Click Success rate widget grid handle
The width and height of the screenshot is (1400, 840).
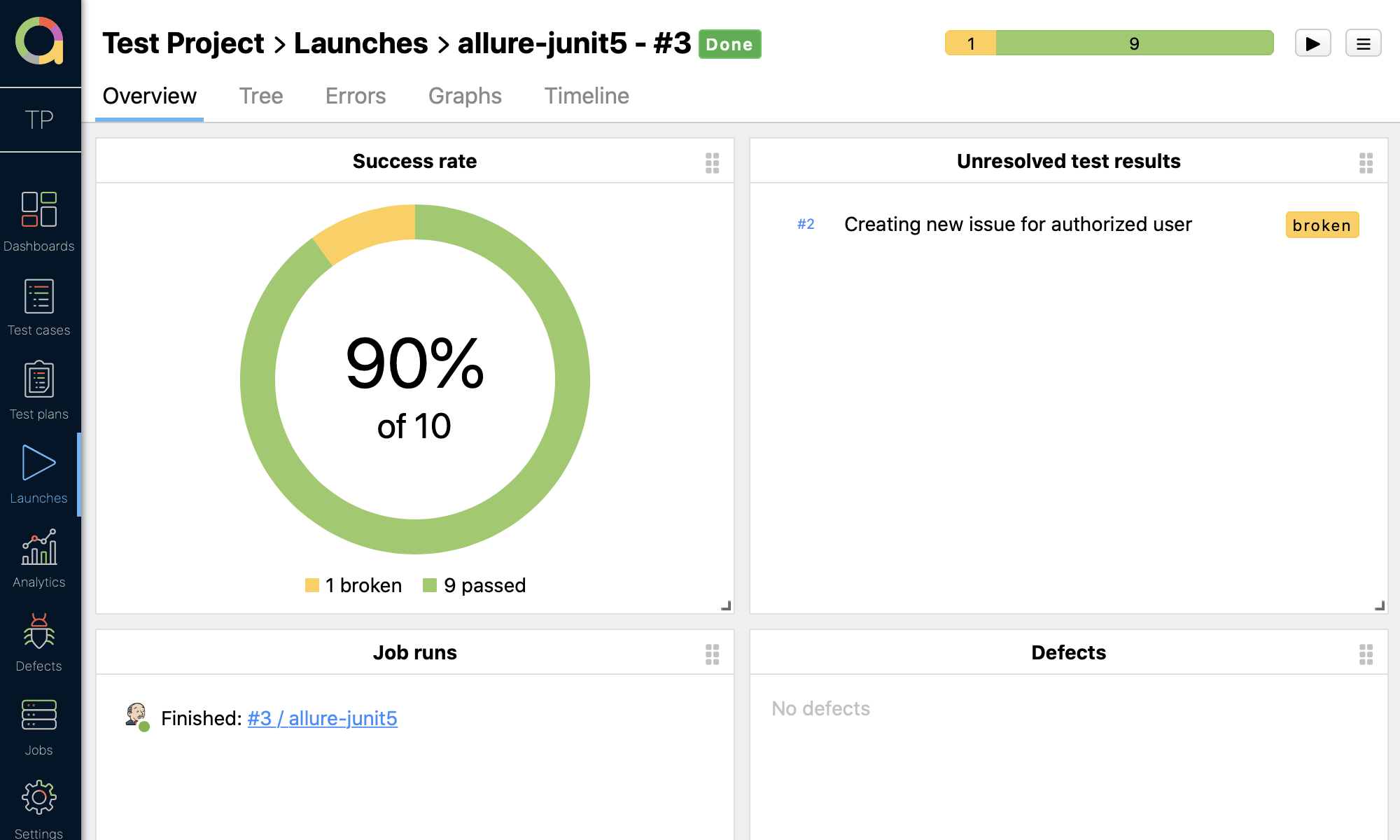pyautogui.click(x=712, y=162)
